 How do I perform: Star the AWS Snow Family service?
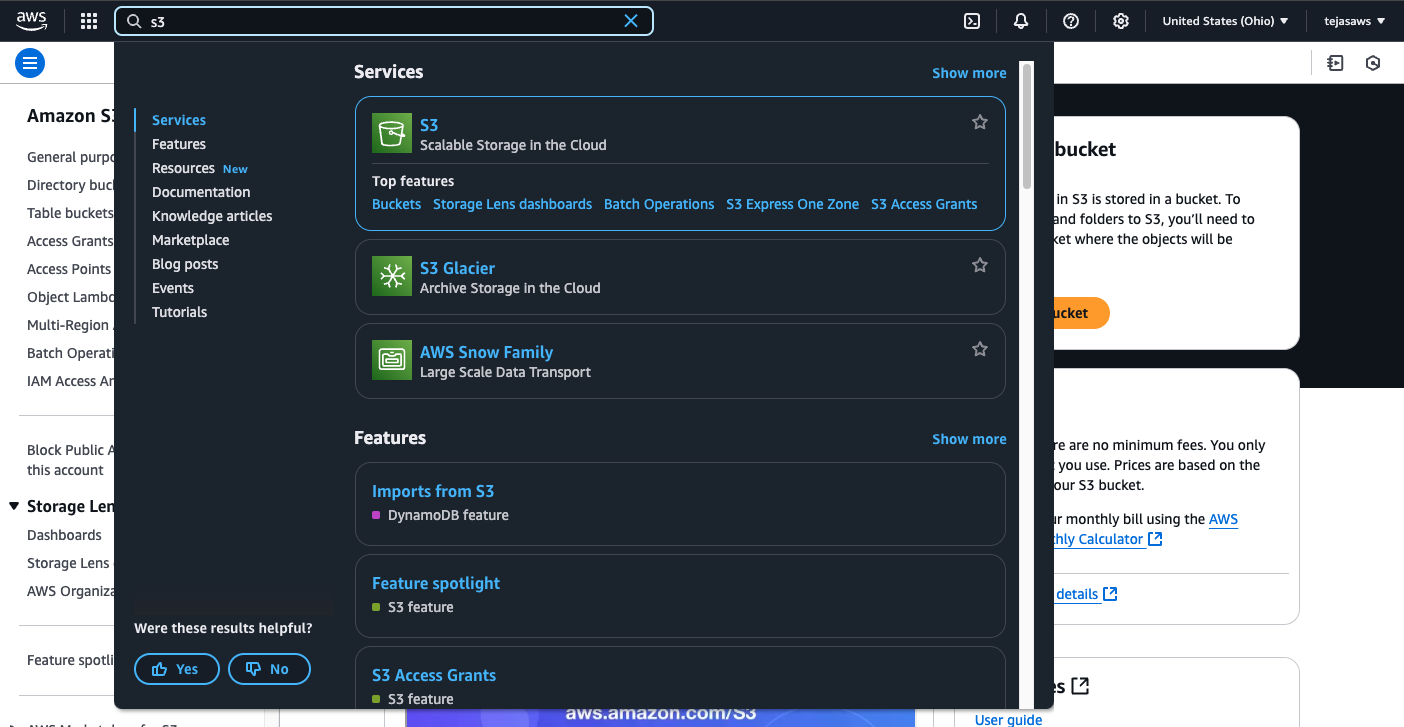point(980,349)
